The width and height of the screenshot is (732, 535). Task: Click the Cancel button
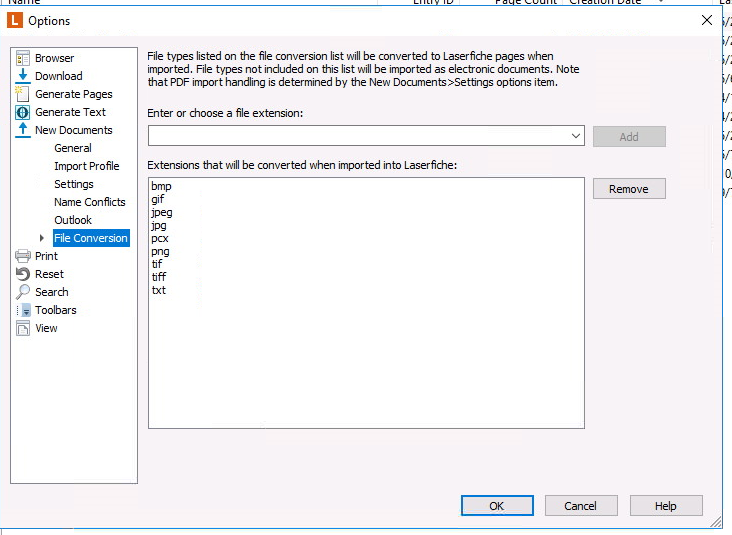click(581, 506)
